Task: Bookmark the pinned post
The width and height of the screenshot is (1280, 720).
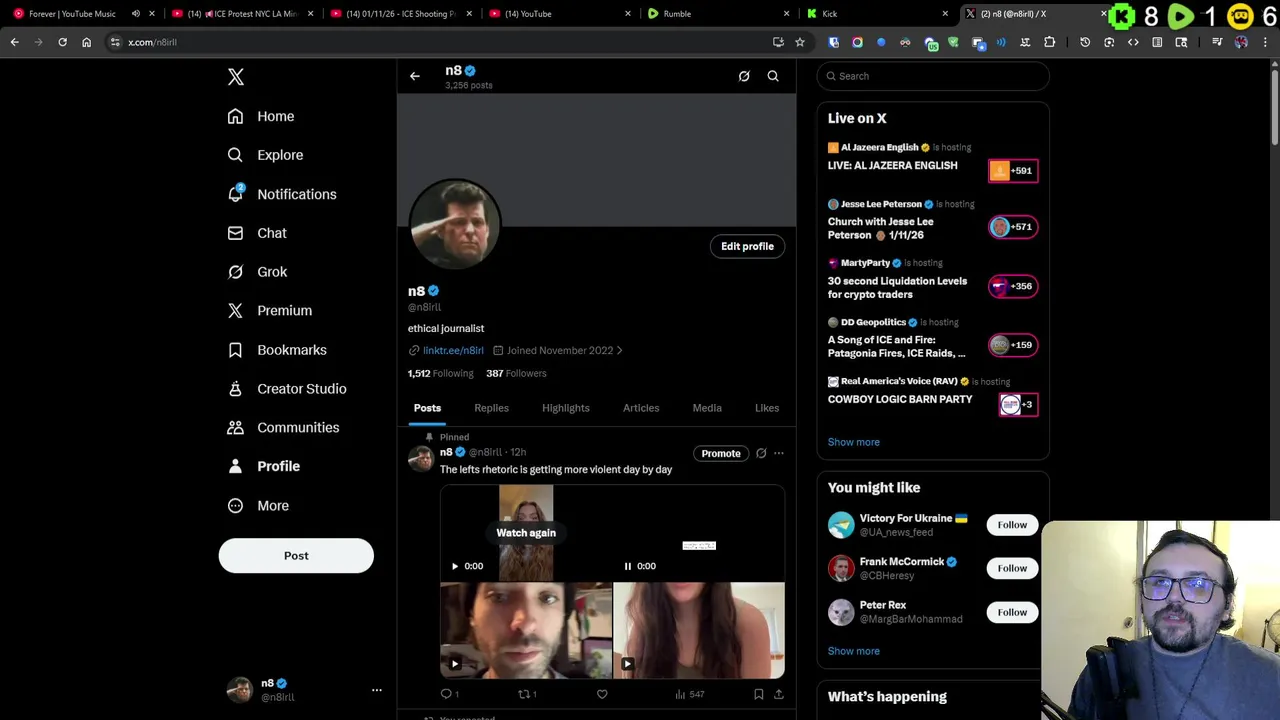Action: tap(759, 694)
